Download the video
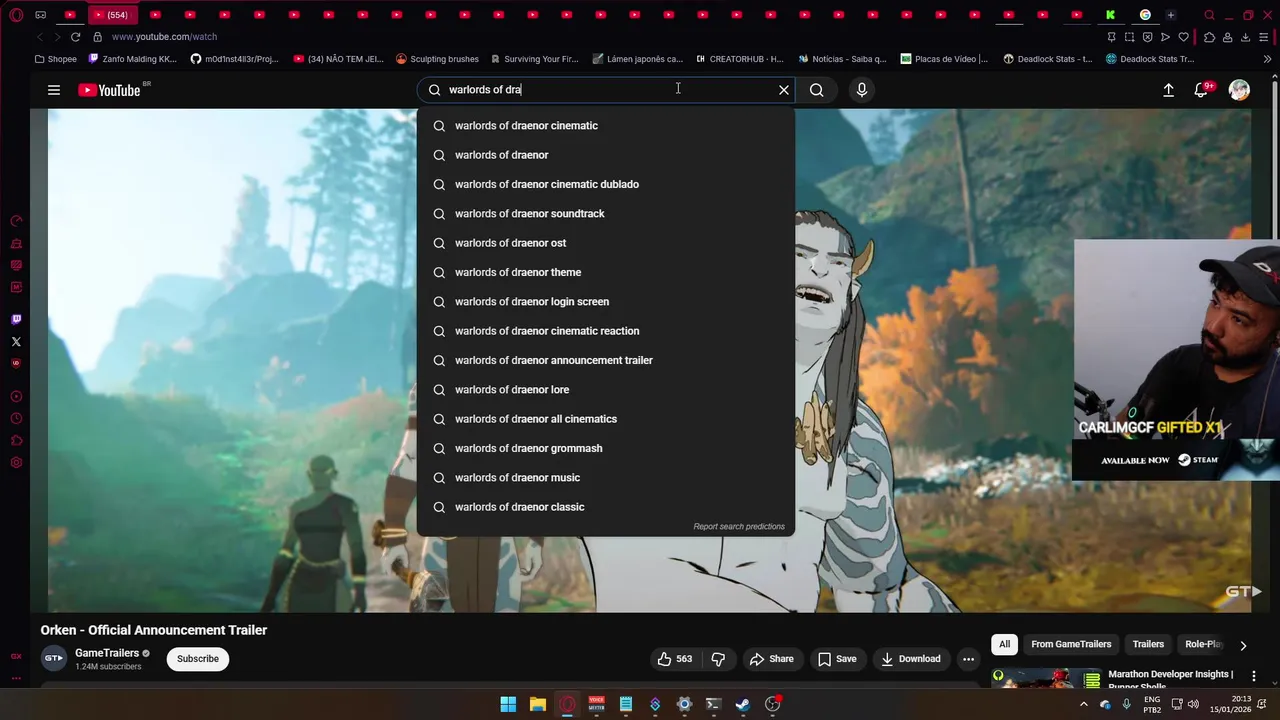This screenshot has width=1280, height=720. click(910, 659)
